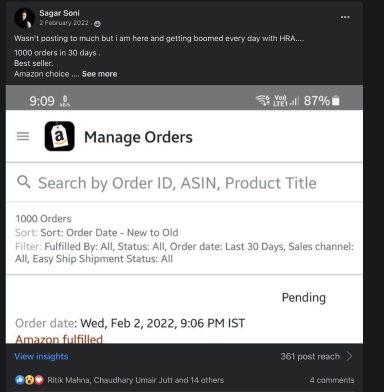Click the 2 February 2022 post date
The width and height of the screenshot is (384, 392).
pos(64,23)
